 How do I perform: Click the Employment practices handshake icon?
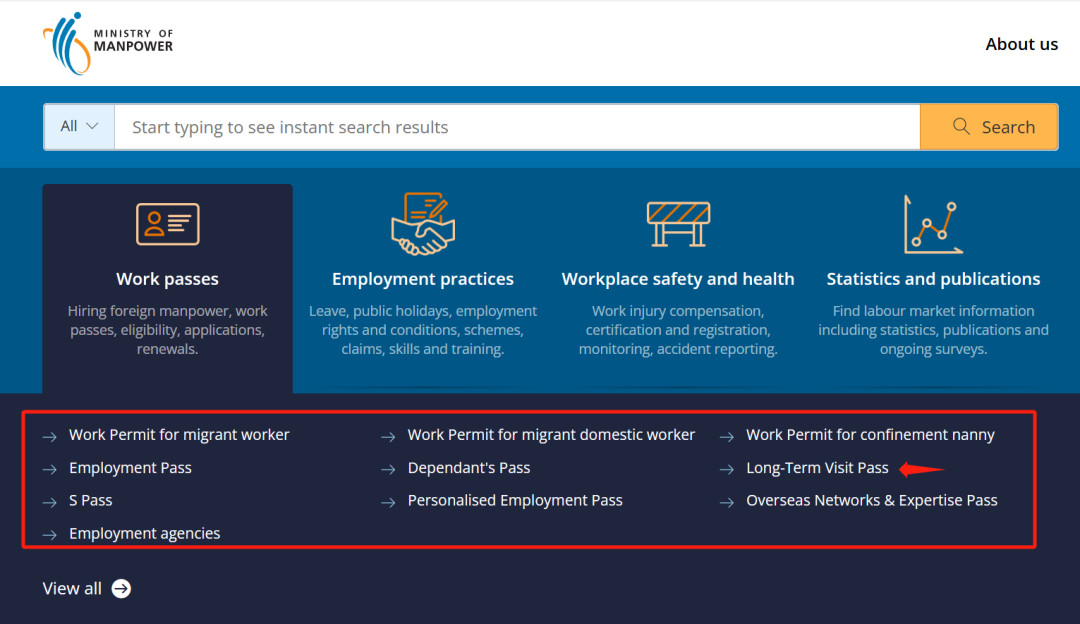(x=423, y=224)
